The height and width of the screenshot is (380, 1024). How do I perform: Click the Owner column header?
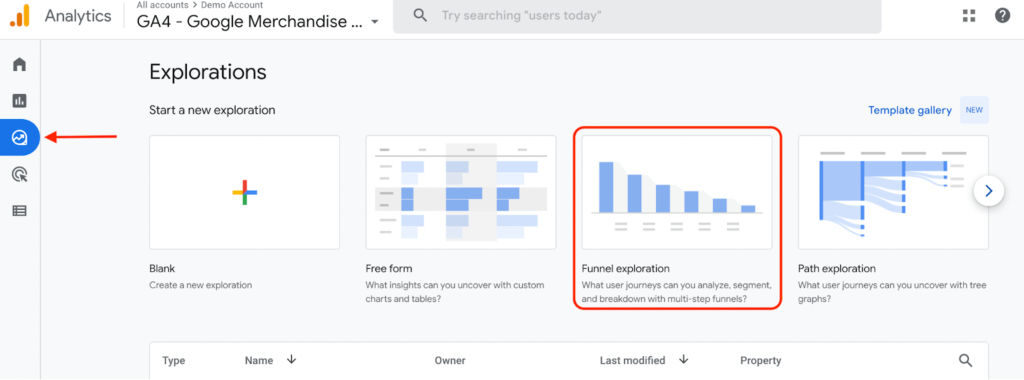450,360
